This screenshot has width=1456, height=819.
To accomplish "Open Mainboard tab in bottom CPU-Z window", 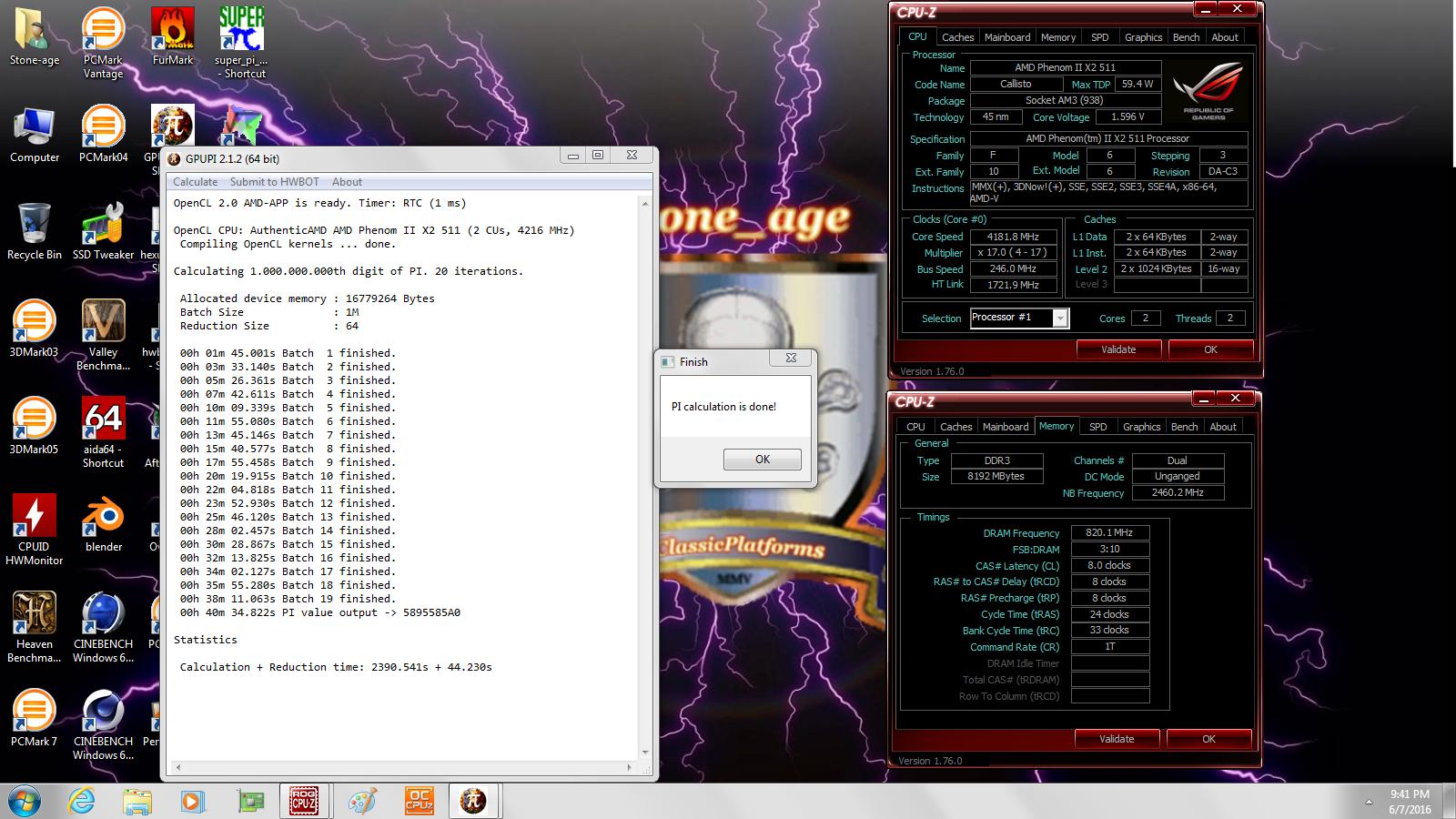I will pyautogui.click(x=1006, y=427).
